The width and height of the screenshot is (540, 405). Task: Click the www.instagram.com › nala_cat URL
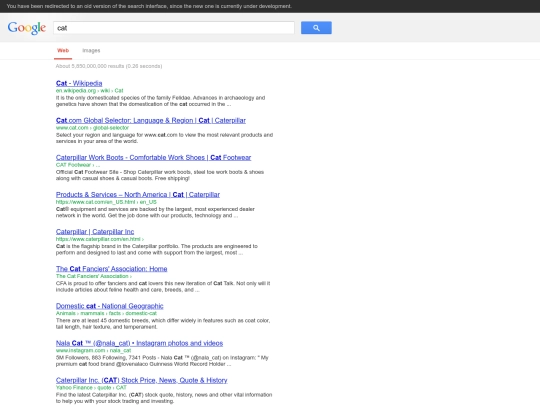pos(93,351)
